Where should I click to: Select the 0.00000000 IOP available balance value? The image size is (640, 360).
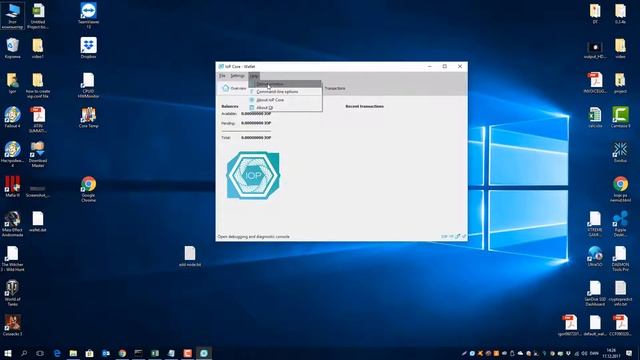pyautogui.click(x=256, y=114)
